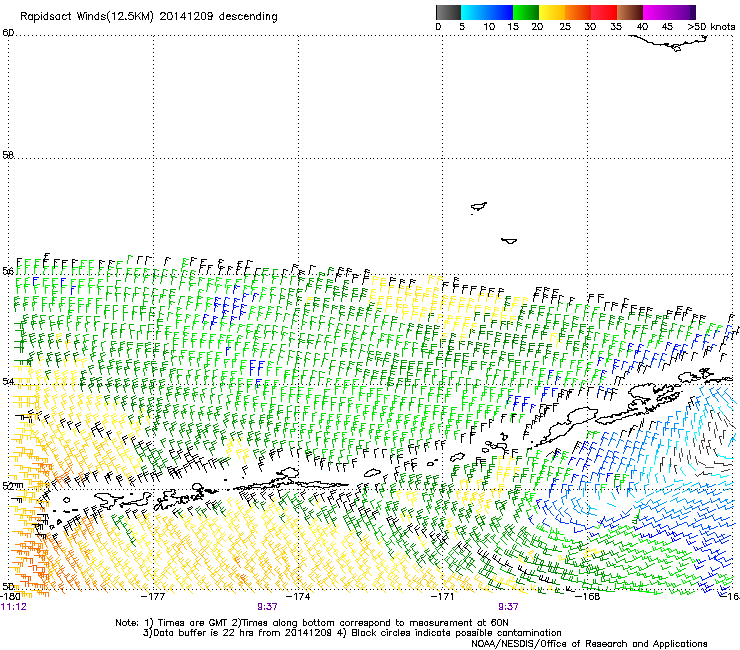This screenshot has height=650, width=740.
Task: Click the purple '11:12' time label
Action: click(14, 607)
